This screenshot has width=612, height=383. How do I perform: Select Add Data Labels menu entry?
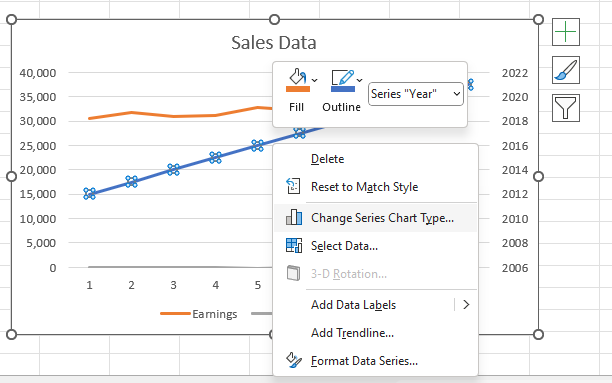[x=353, y=305]
